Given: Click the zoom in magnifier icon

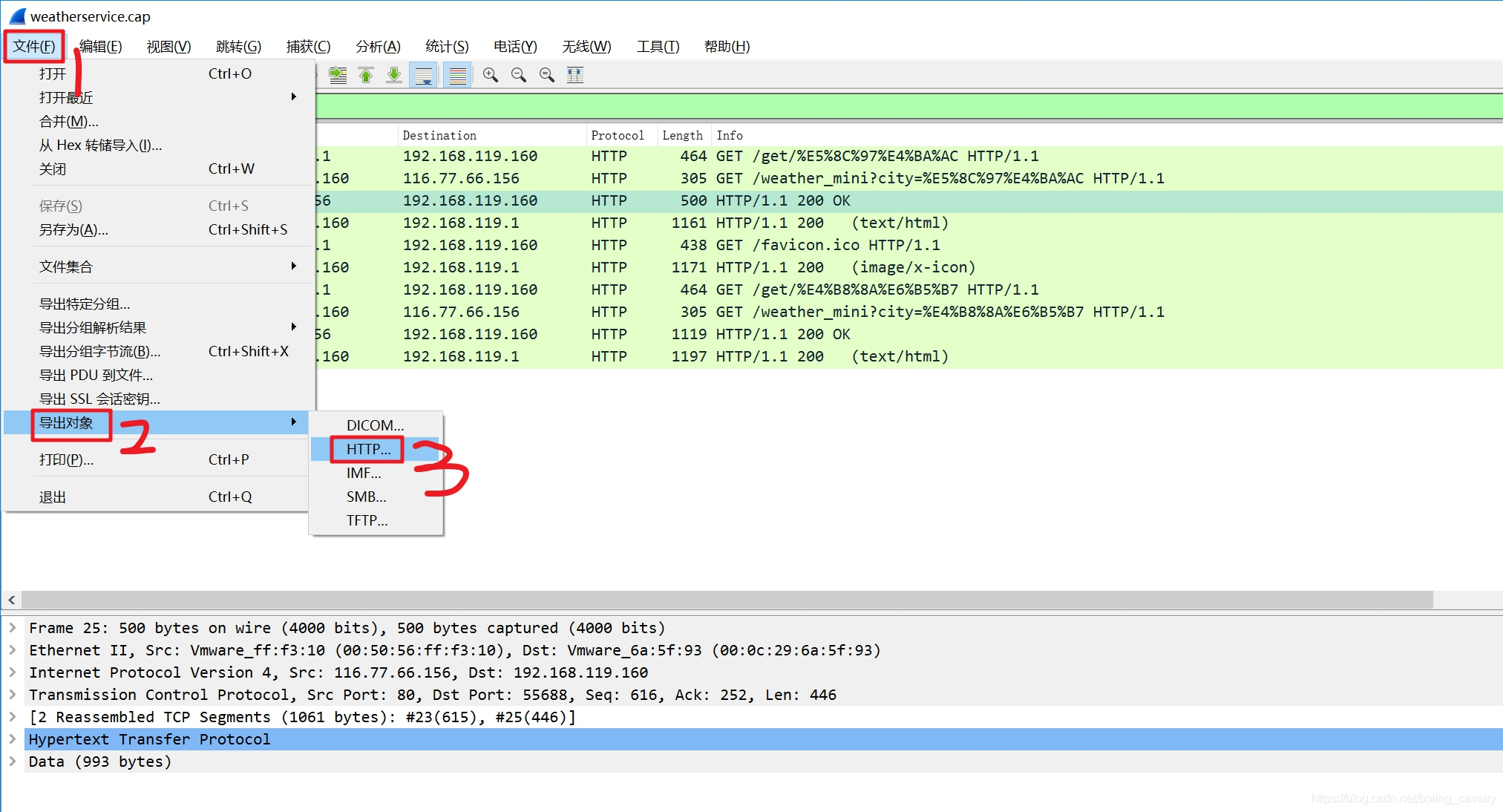Looking at the screenshot, I should point(490,75).
